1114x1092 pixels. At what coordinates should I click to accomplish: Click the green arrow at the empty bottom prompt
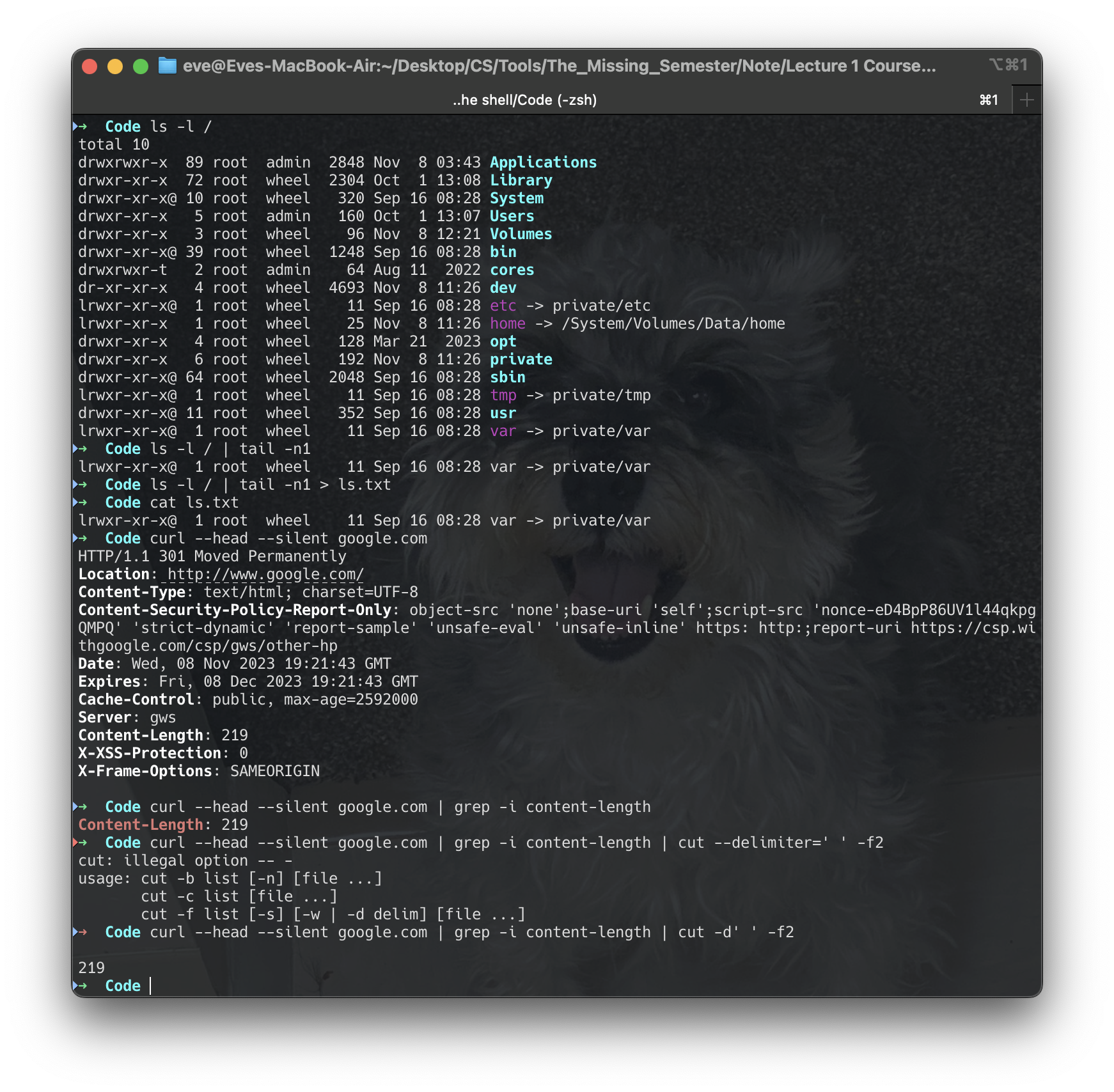click(84, 985)
